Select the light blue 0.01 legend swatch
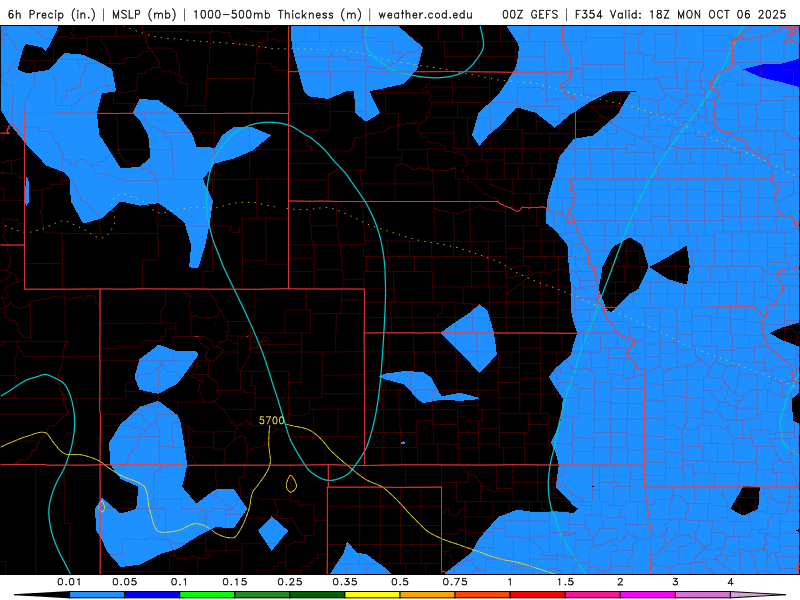800x600 pixels. [x=97, y=595]
